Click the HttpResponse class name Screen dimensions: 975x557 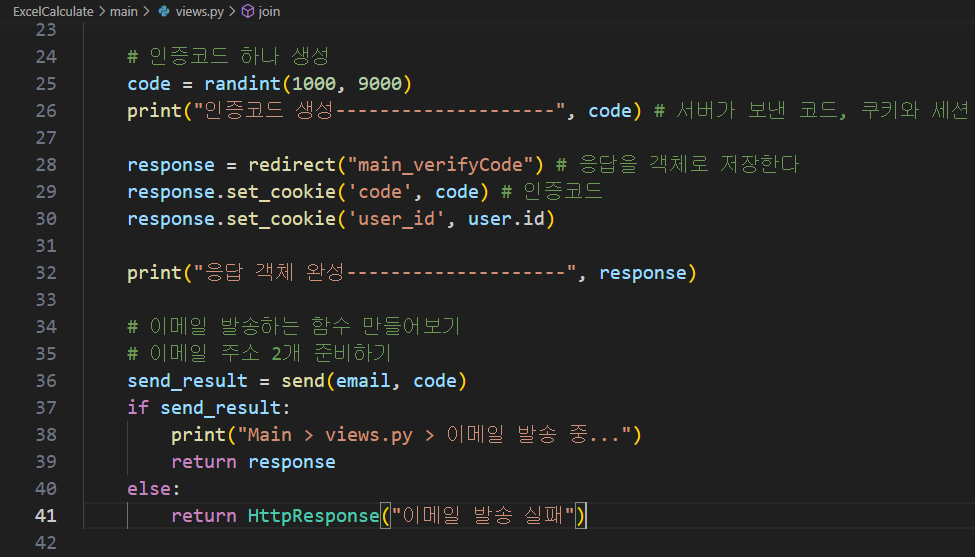[x=314, y=516]
